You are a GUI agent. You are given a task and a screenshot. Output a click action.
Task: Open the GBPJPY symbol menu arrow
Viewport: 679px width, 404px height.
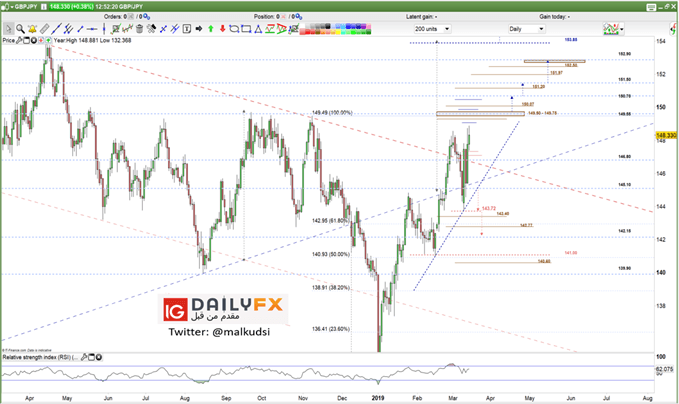click(11, 6)
